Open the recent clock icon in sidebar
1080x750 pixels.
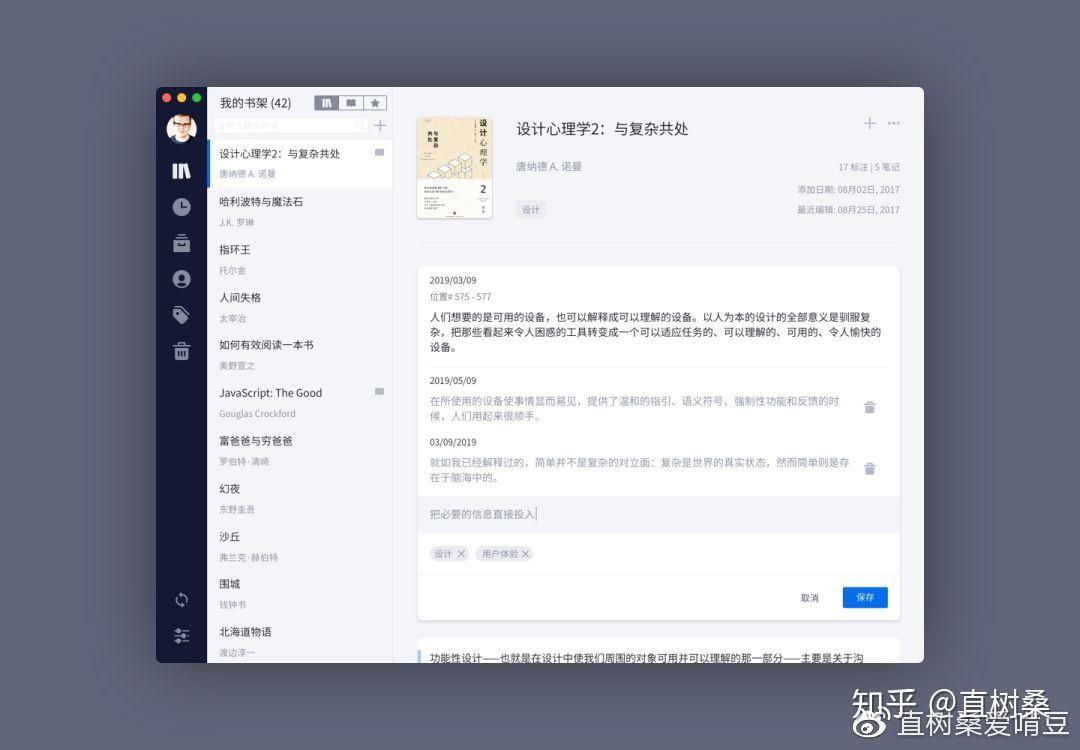point(181,207)
